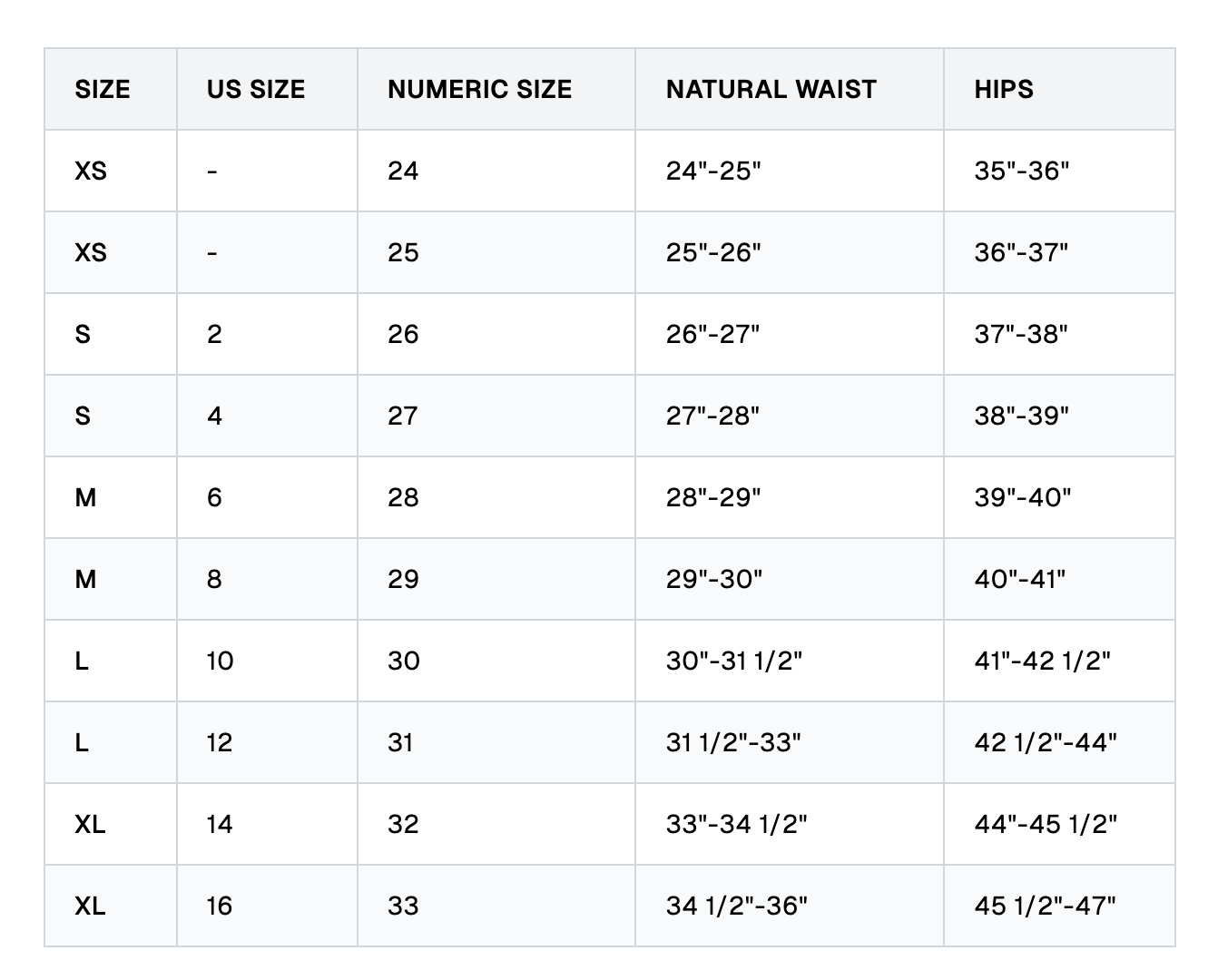Select hips measurement 38"-39"

[1022, 416]
